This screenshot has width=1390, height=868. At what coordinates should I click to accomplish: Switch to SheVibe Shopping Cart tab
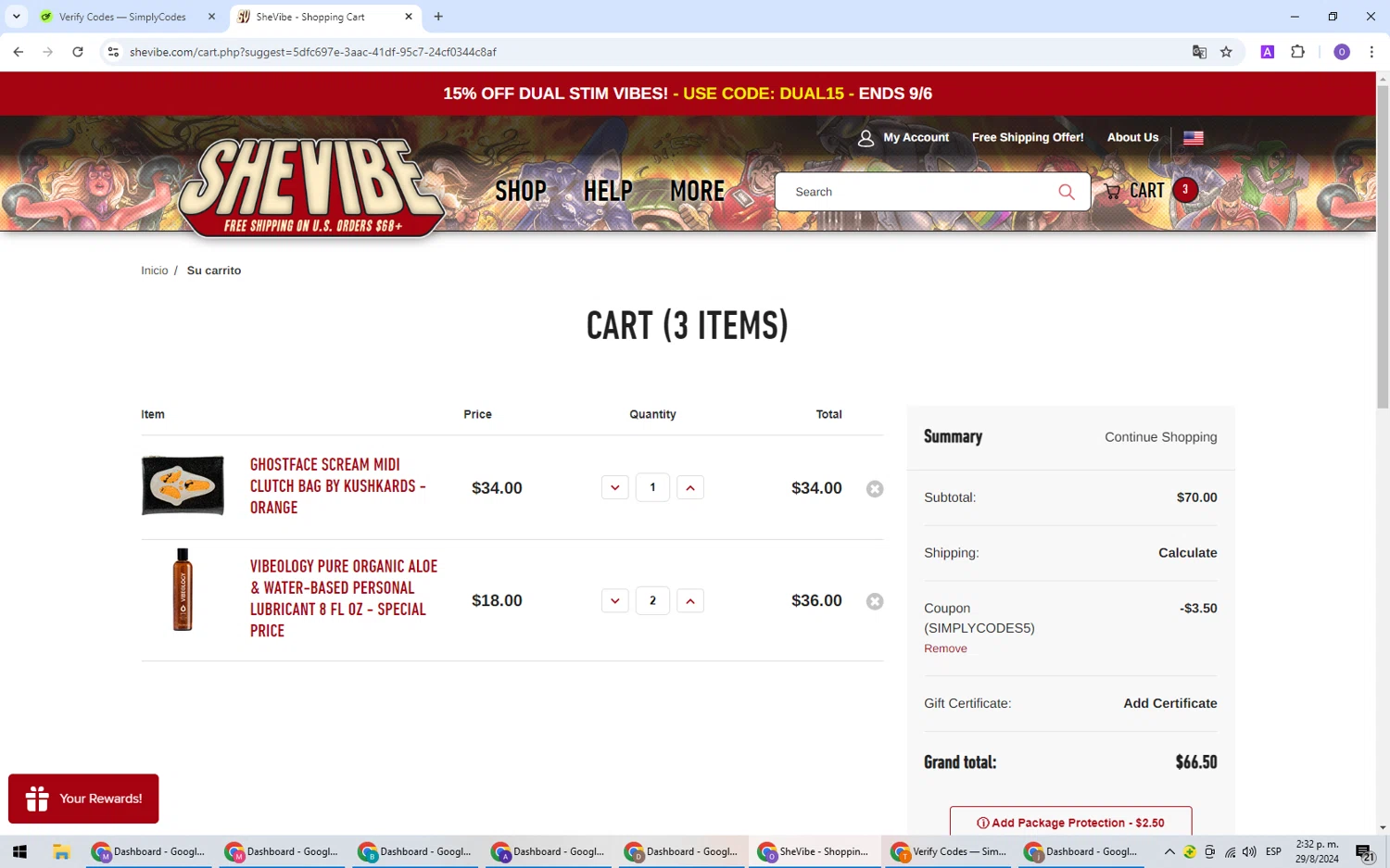[322, 17]
